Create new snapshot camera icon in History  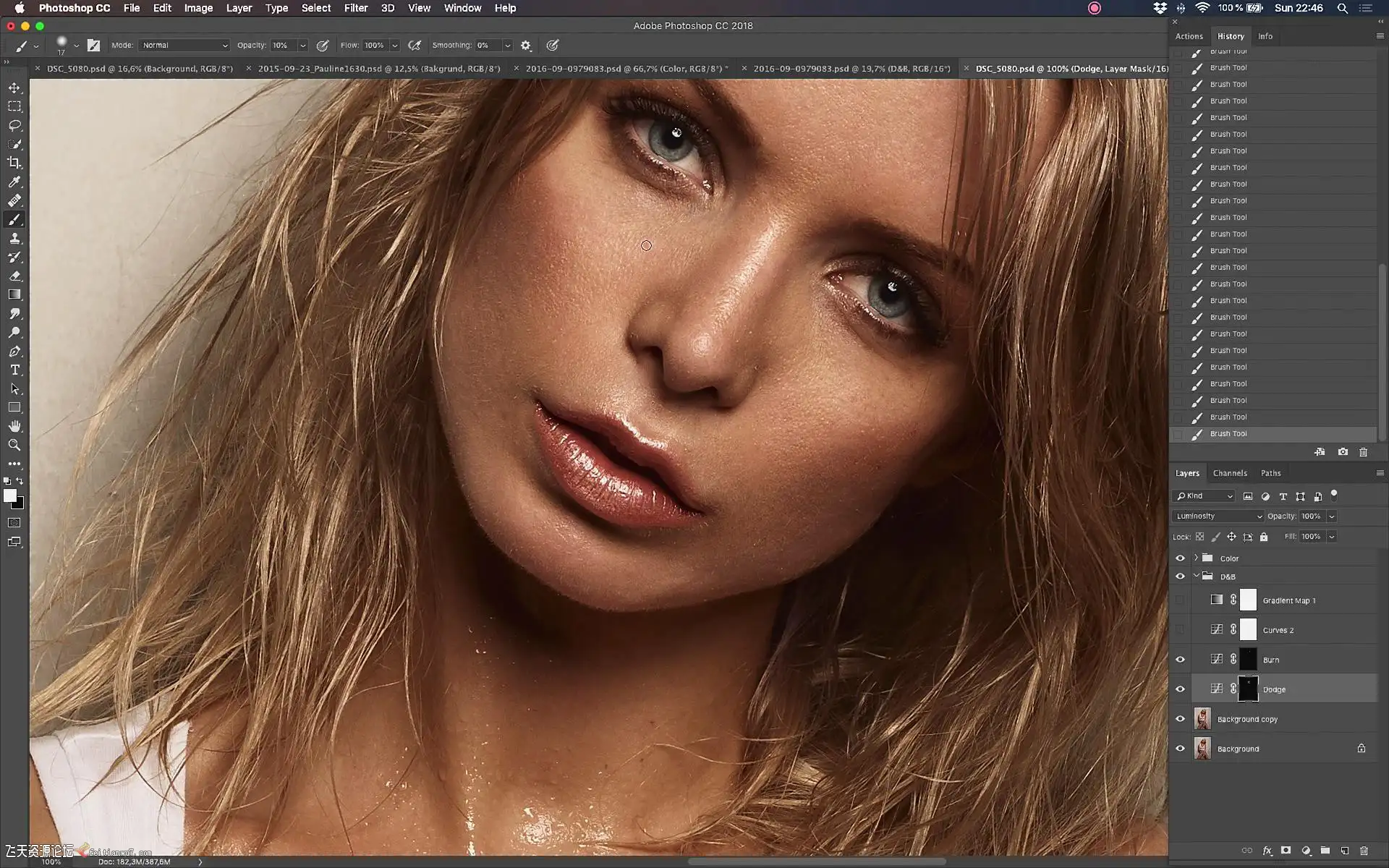pos(1343,452)
